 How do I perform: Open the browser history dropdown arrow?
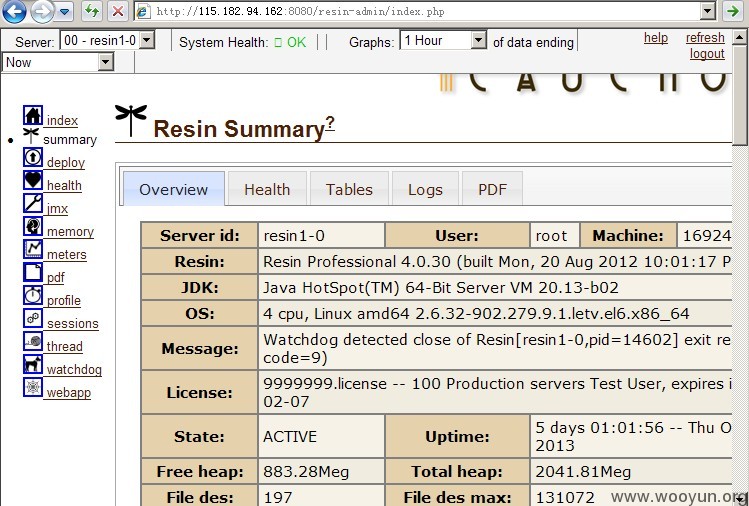point(64,11)
